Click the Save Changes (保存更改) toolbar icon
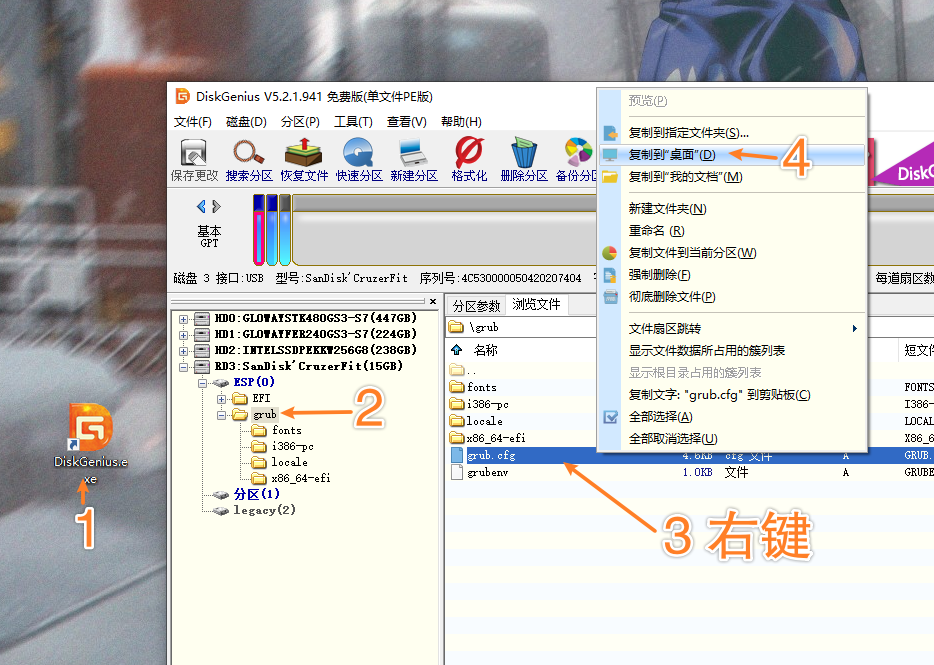The width and height of the screenshot is (934, 665). [x=194, y=159]
